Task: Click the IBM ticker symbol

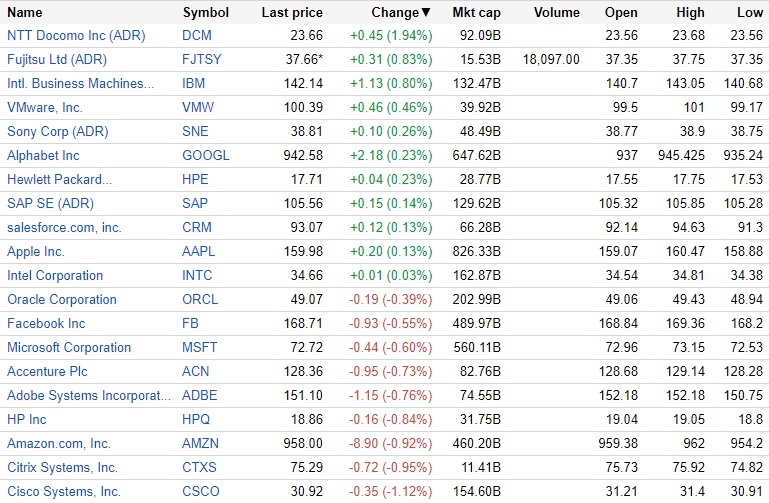Action: click(194, 84)
